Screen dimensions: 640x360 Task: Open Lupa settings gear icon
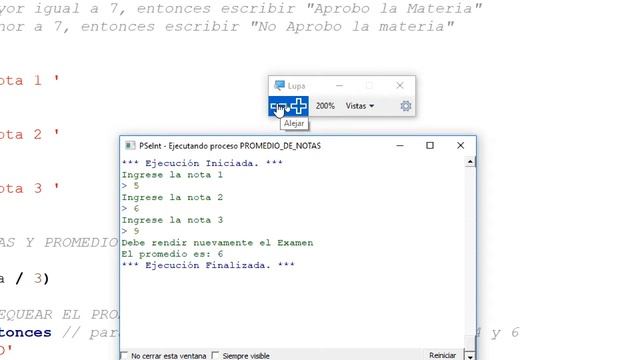pyautogui.click(x=405, y=106)
